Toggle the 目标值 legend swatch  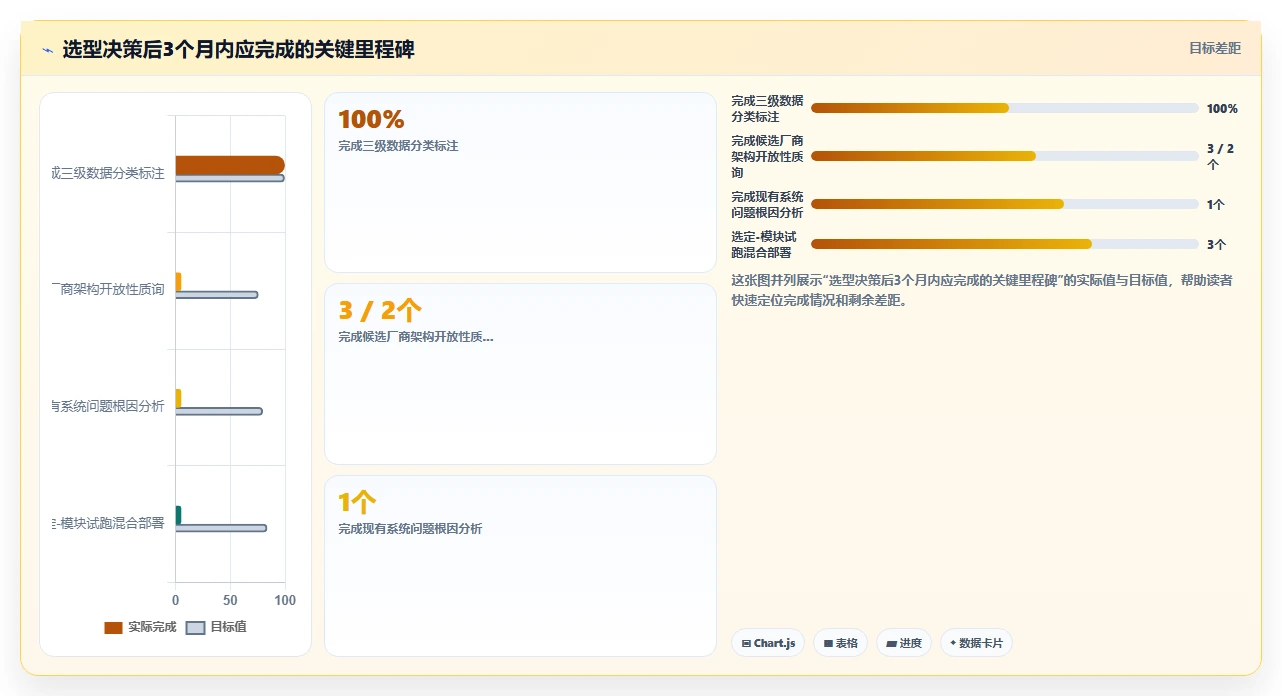(196, 627)
